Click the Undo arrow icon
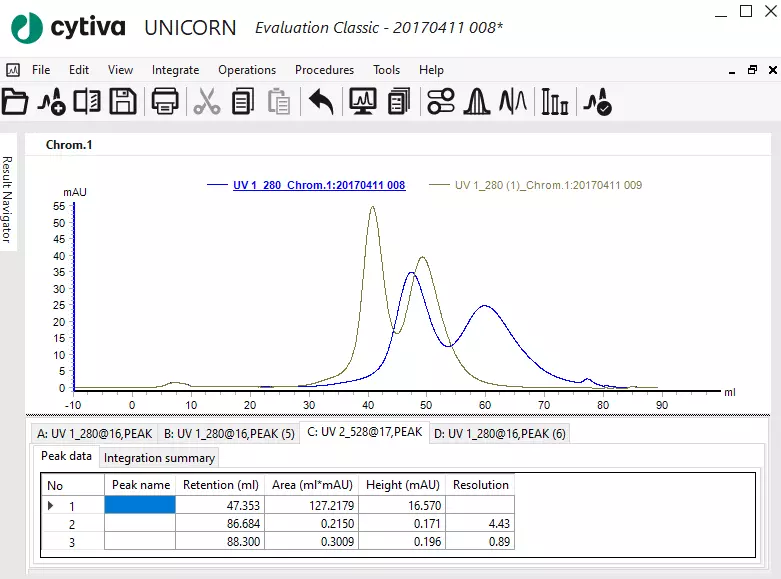Viewport: 781px width, 579px height. point(320,101)
